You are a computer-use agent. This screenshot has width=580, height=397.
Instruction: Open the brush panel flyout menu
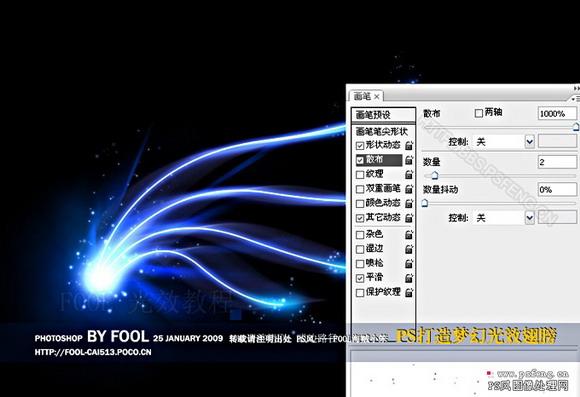[x=576, y=99]
